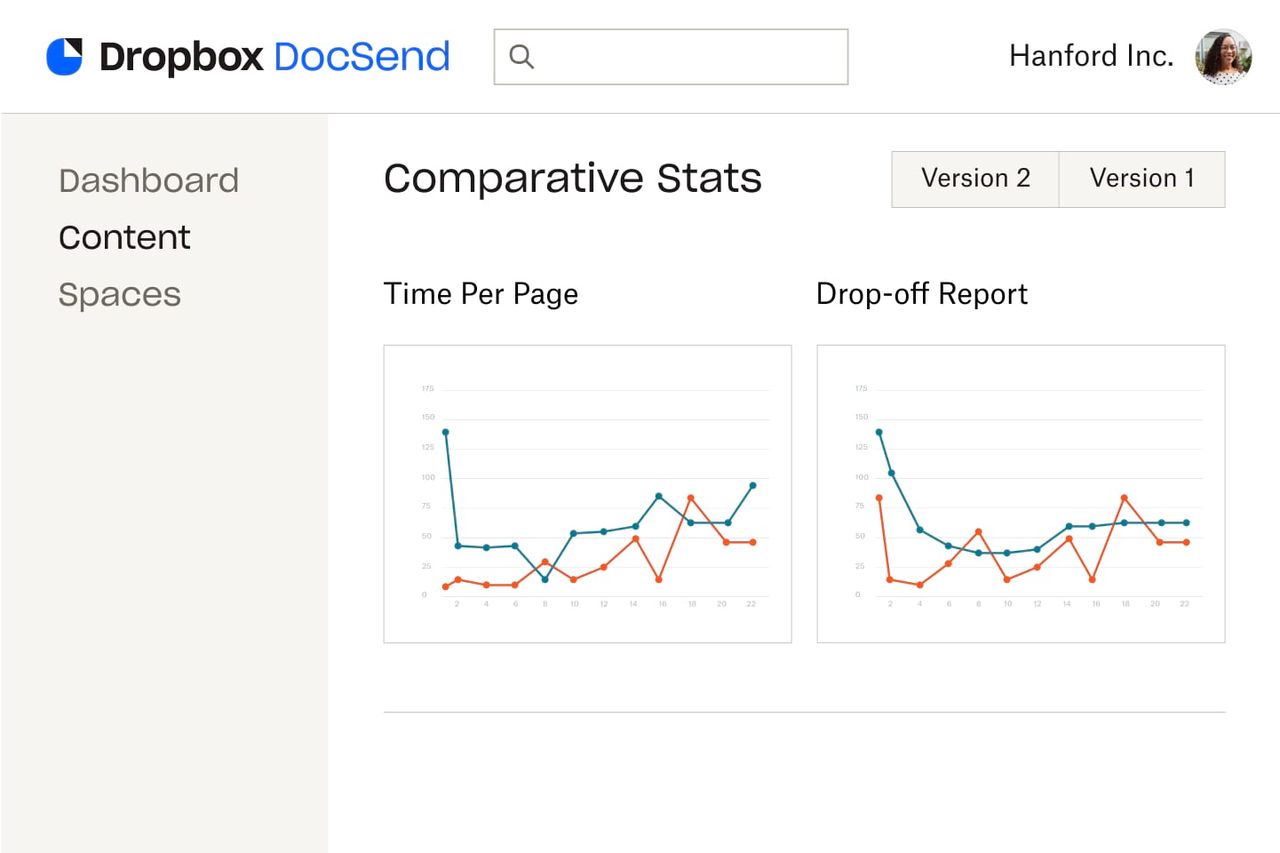Click the Comparative Stats heading
The image size is (1280, 853).
572,178
